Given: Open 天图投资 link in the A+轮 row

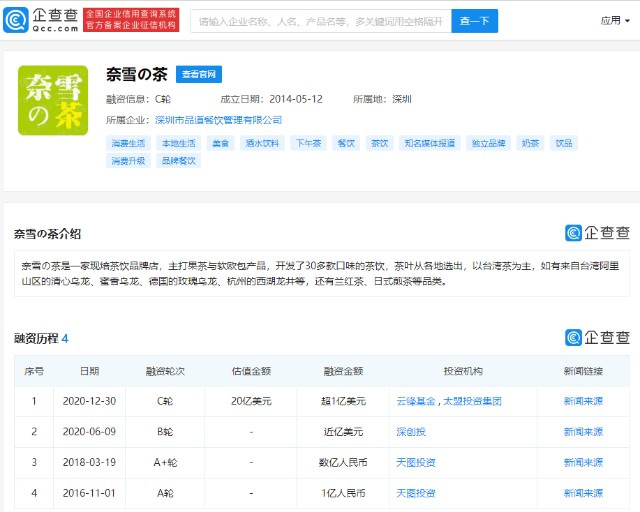Looking at the screenshot, I should (x=416, y=462).
